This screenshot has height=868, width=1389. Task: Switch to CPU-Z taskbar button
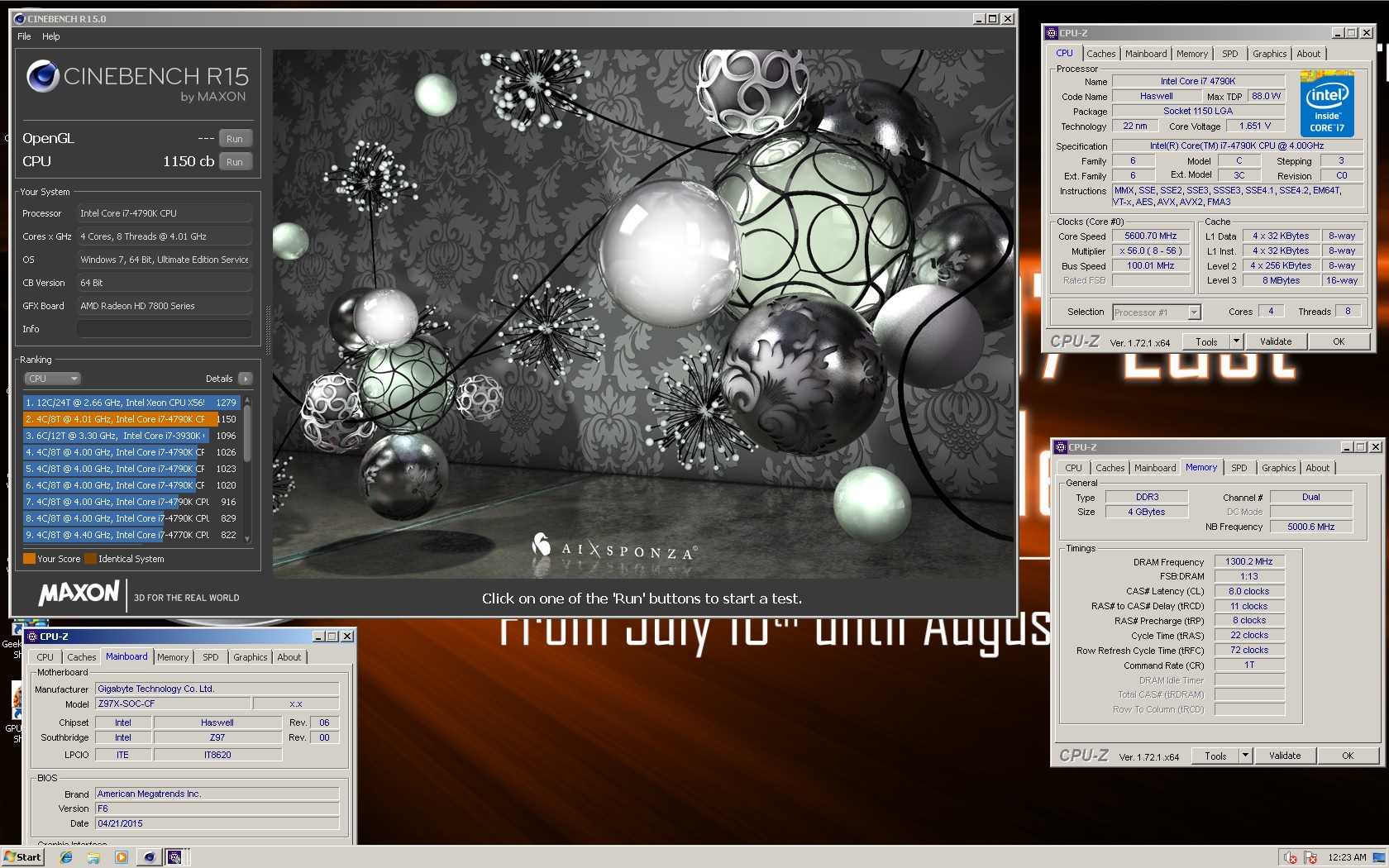tap(174, 857)
